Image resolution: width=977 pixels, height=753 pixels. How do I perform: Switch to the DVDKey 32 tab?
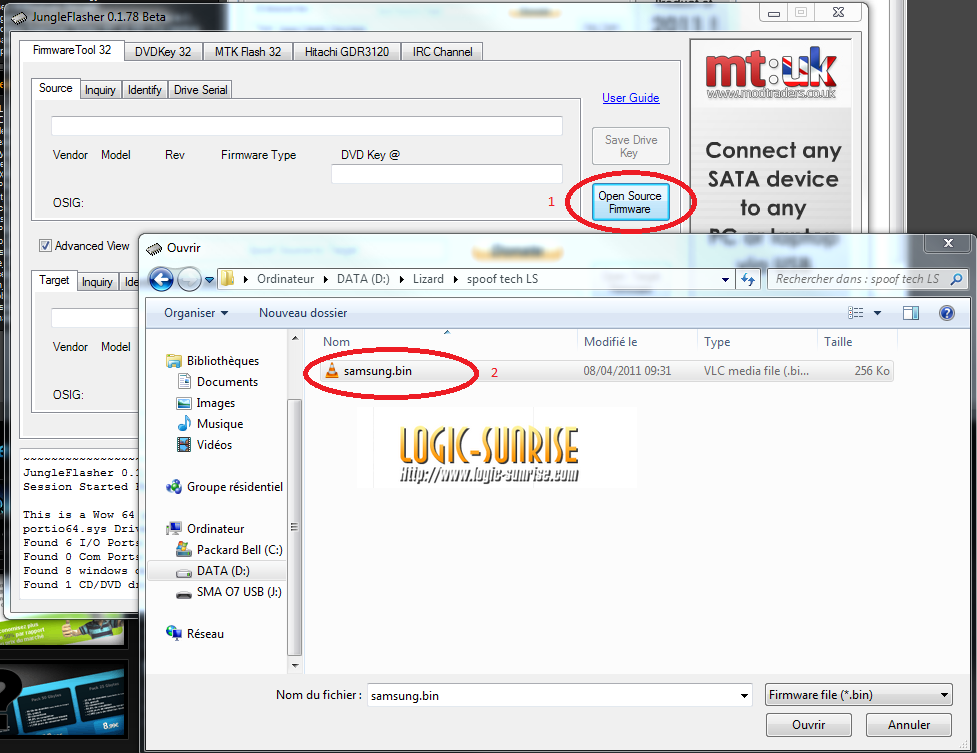point(163,52)
